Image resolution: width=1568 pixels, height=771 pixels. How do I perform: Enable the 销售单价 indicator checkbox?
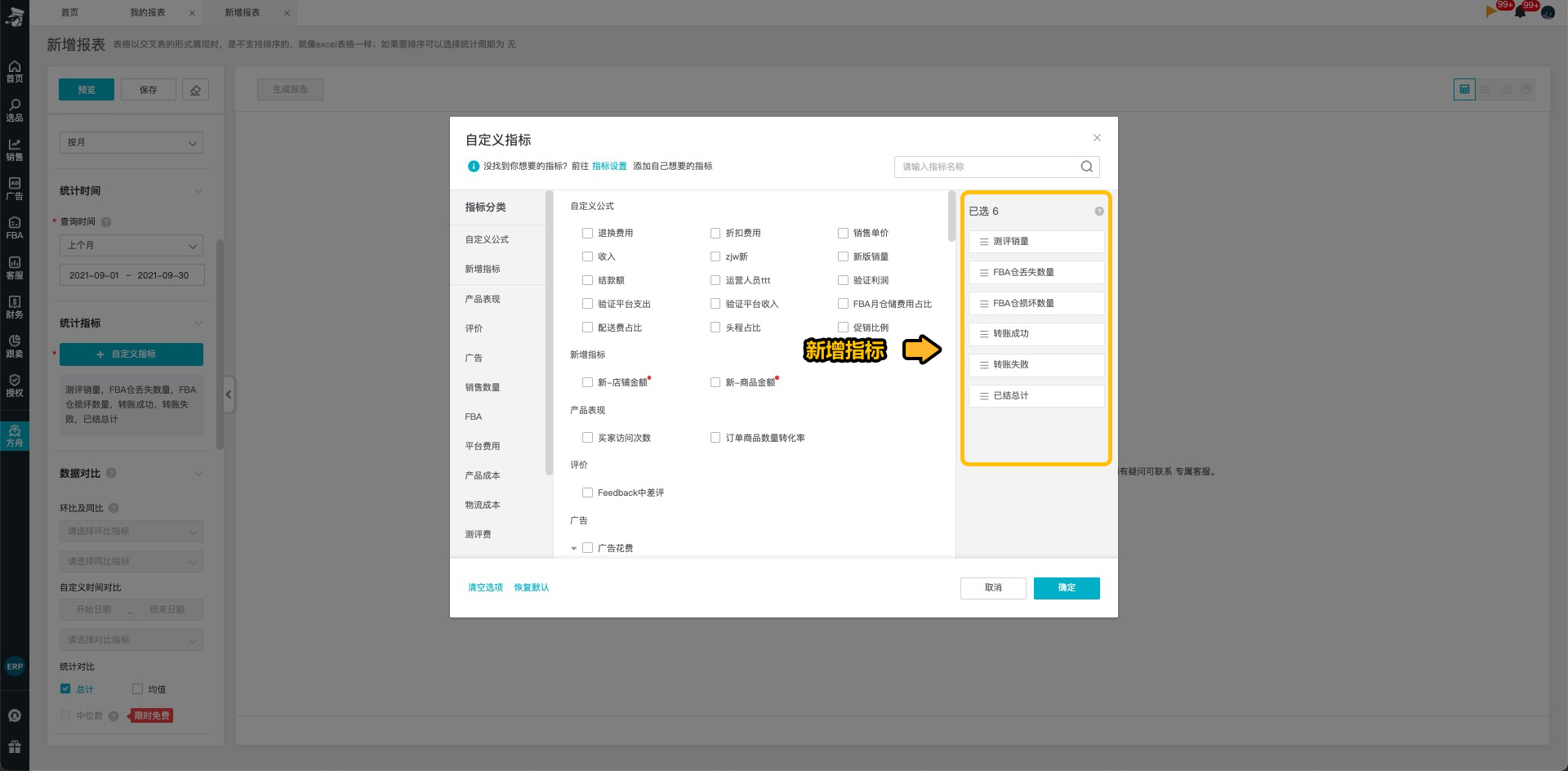coord(843,234)
